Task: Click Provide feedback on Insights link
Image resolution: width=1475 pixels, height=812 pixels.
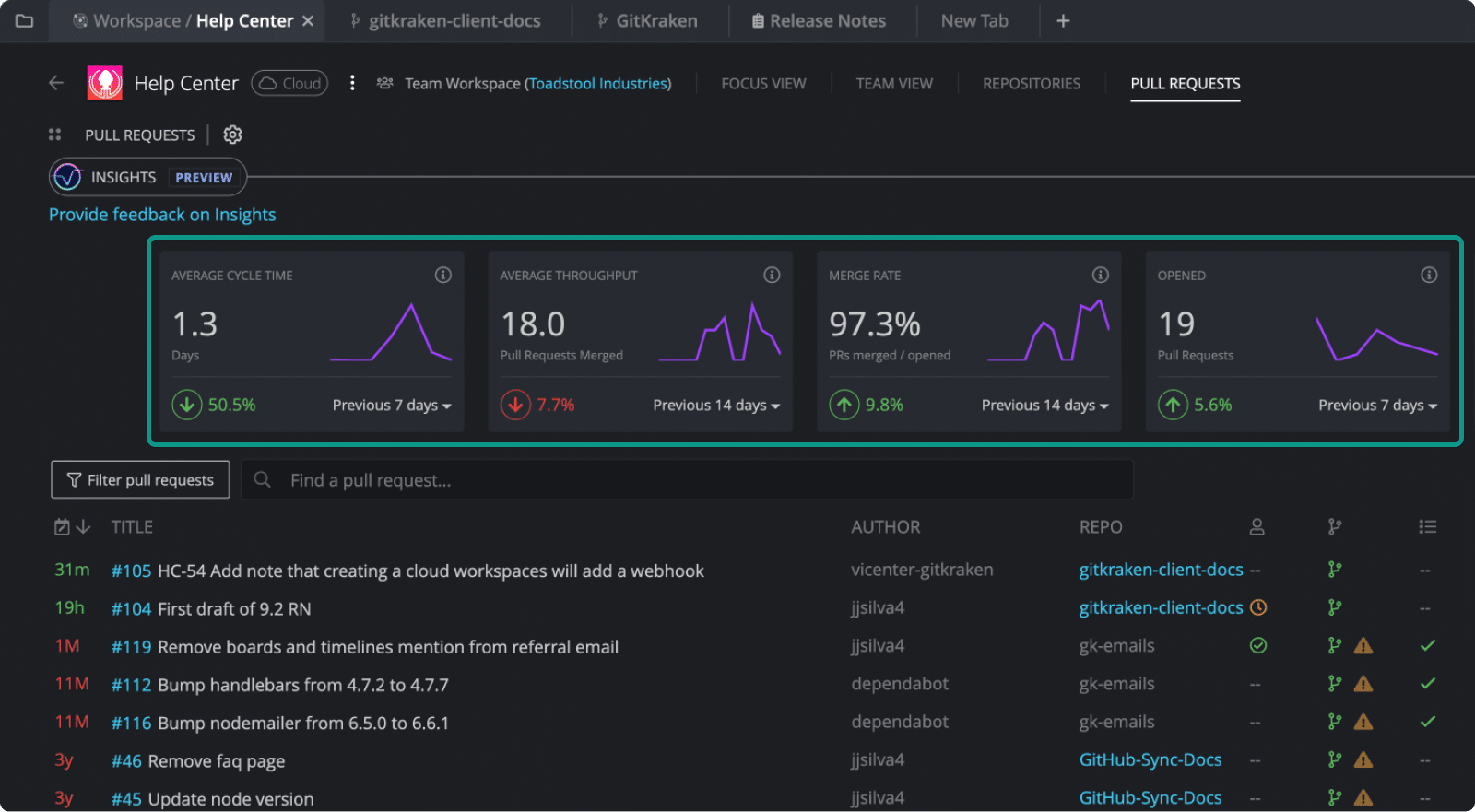Action: pyautogui.click(x=162, y=215)
